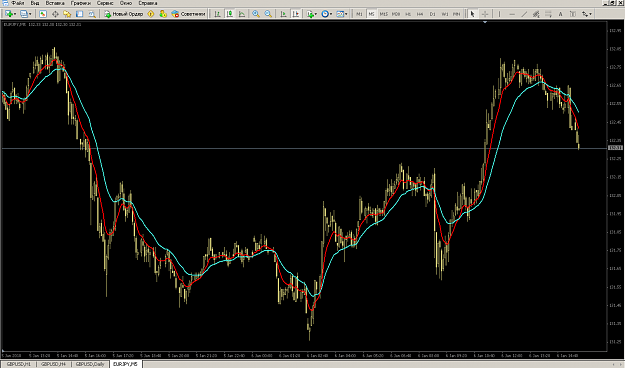Select the Horizontal Line drawing tool
This screenshot has height=368, width=625.
(x=512, y=14)
